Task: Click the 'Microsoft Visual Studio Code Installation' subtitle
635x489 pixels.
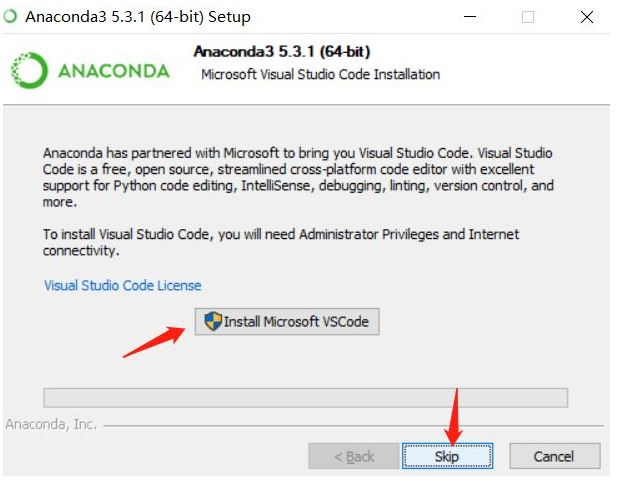Action: point(320,75)
